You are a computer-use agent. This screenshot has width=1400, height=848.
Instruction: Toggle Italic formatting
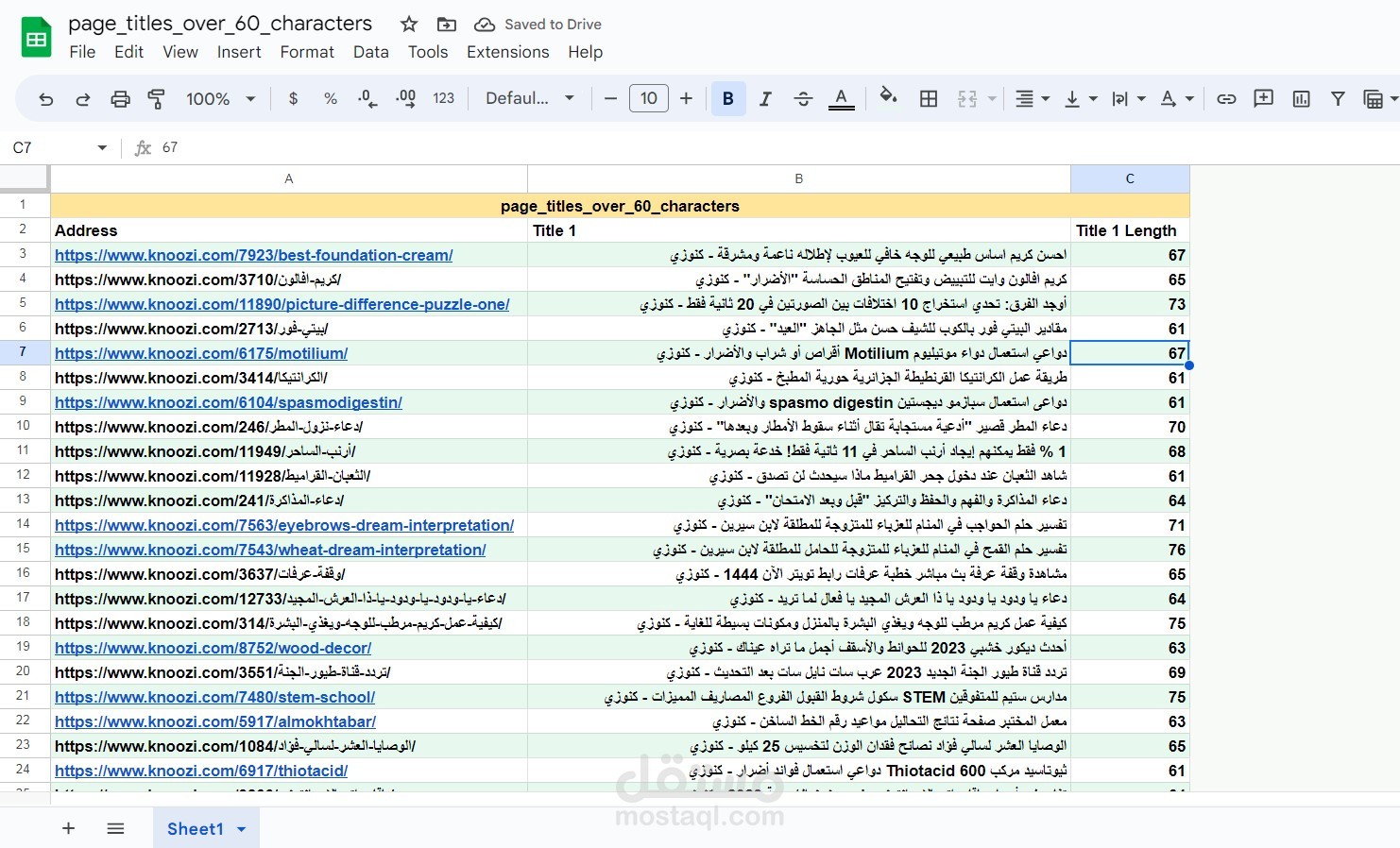click(x=766, y=98)
